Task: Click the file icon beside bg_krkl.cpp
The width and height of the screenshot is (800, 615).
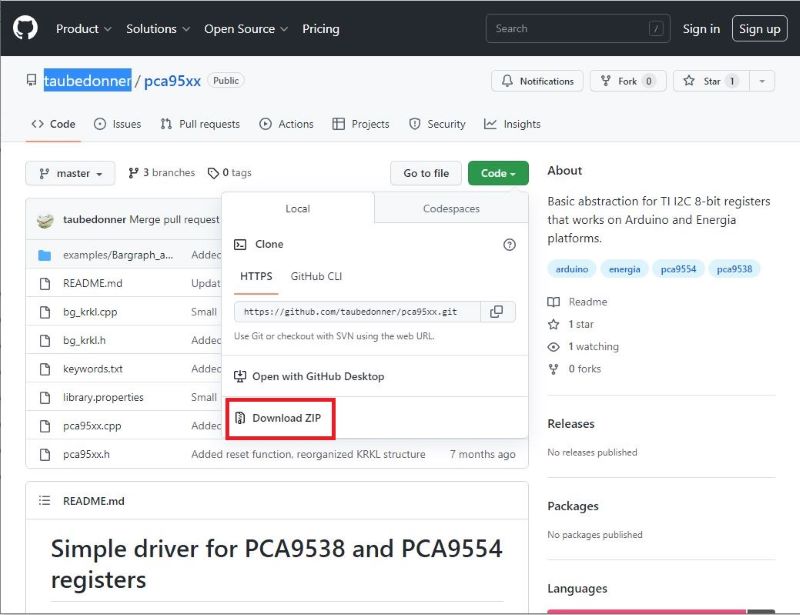Action: [45, 312]
